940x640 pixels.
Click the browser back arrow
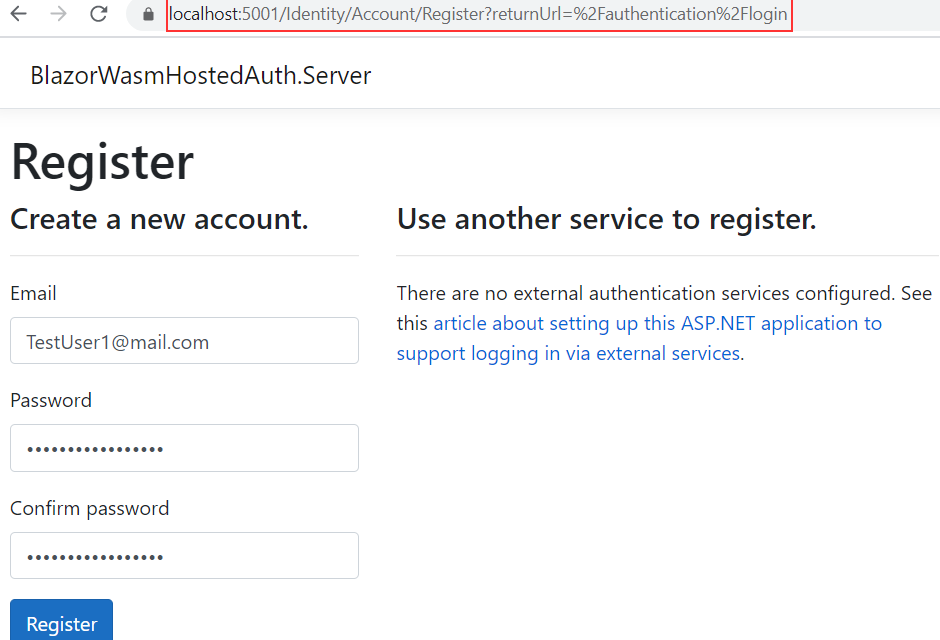(x=18, y=14)
